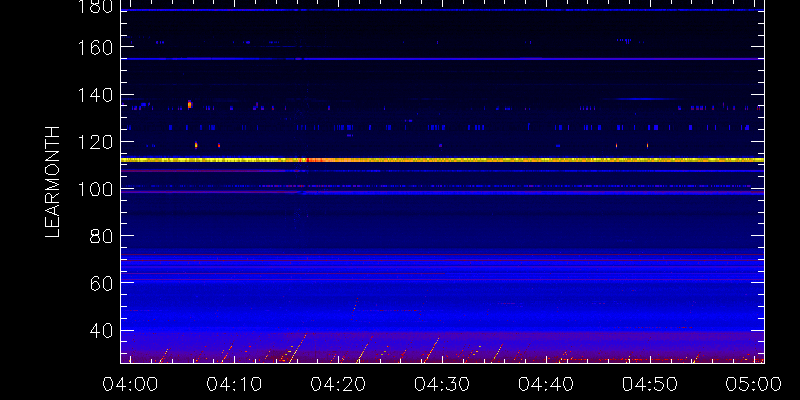The image size is (800, 400).
Task: Click the 04:50 time axis label
Action: click(x=650, y=384)
